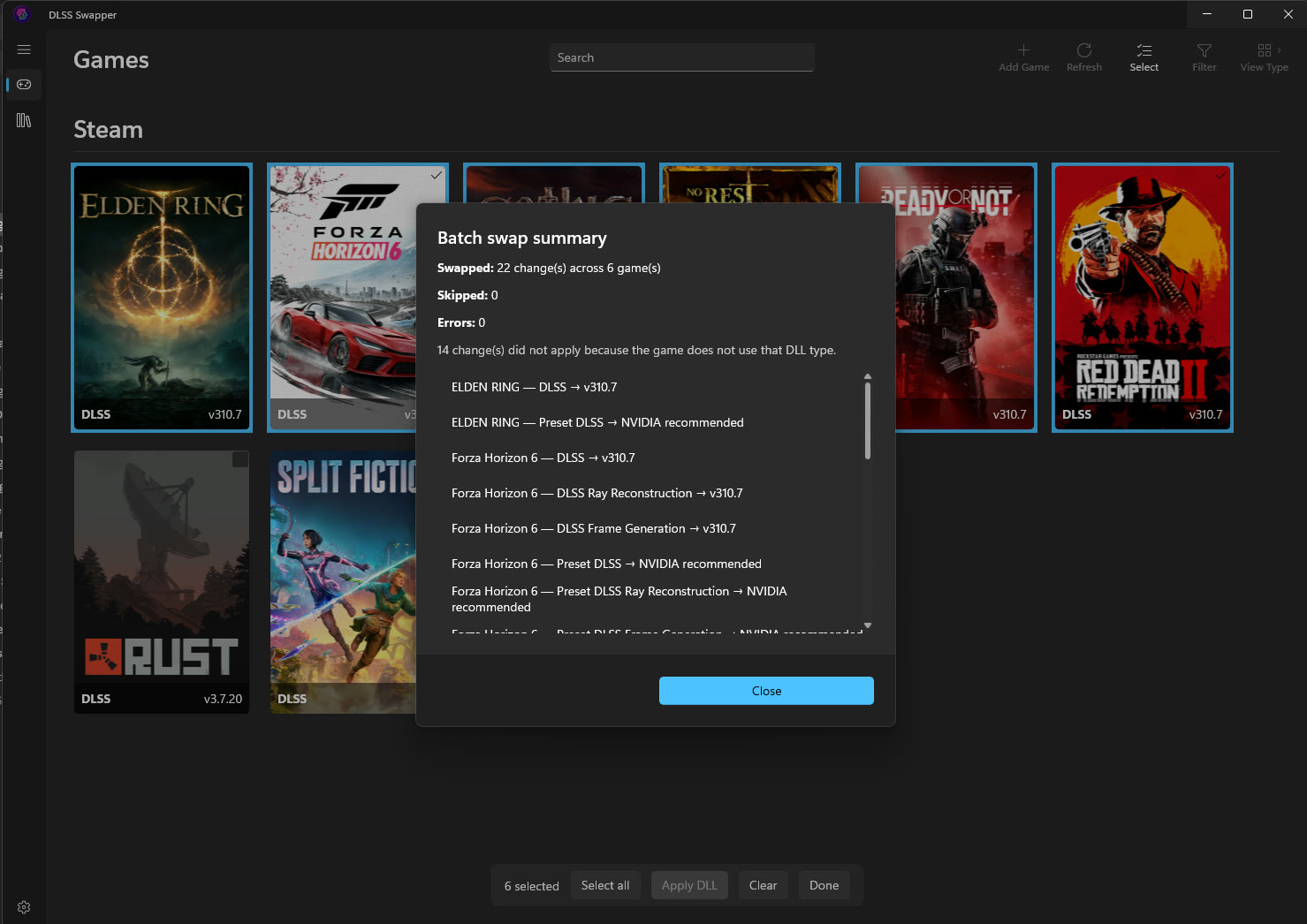1307x924 pixels.
Task: Select the Rust game card
Action: click(x=162, y=582)
